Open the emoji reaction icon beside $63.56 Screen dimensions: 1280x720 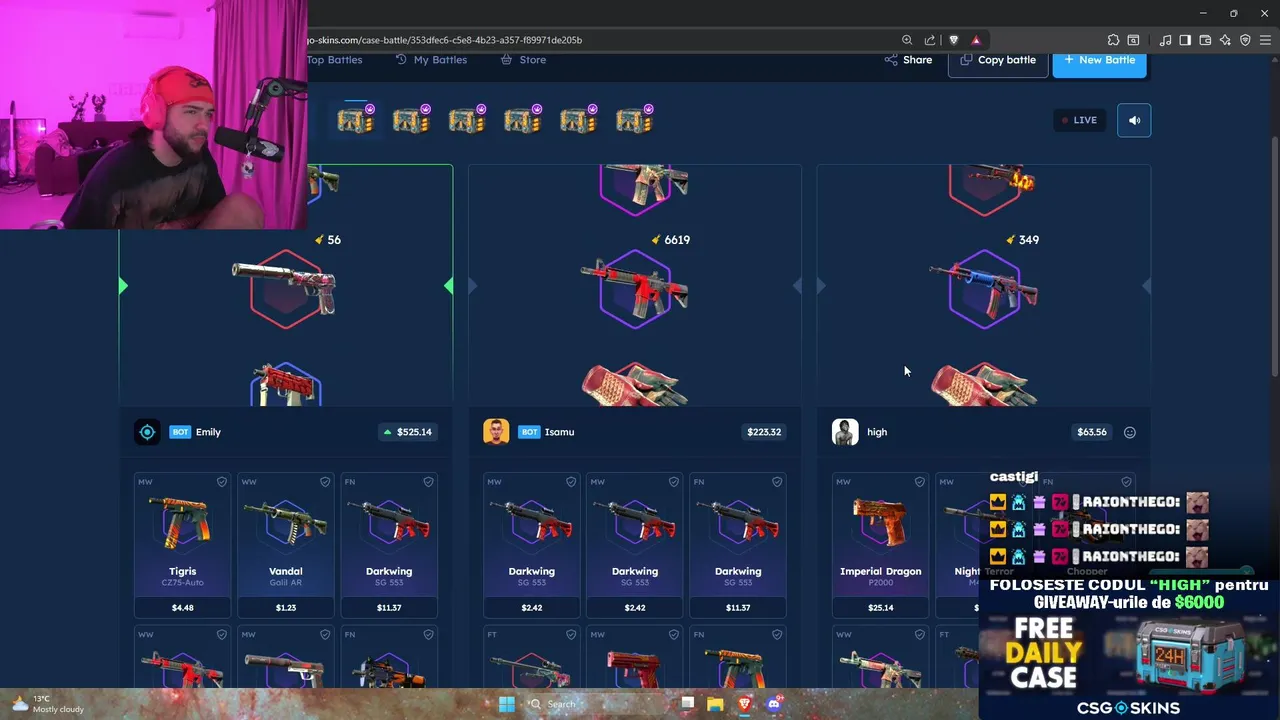click(1130, 432)
